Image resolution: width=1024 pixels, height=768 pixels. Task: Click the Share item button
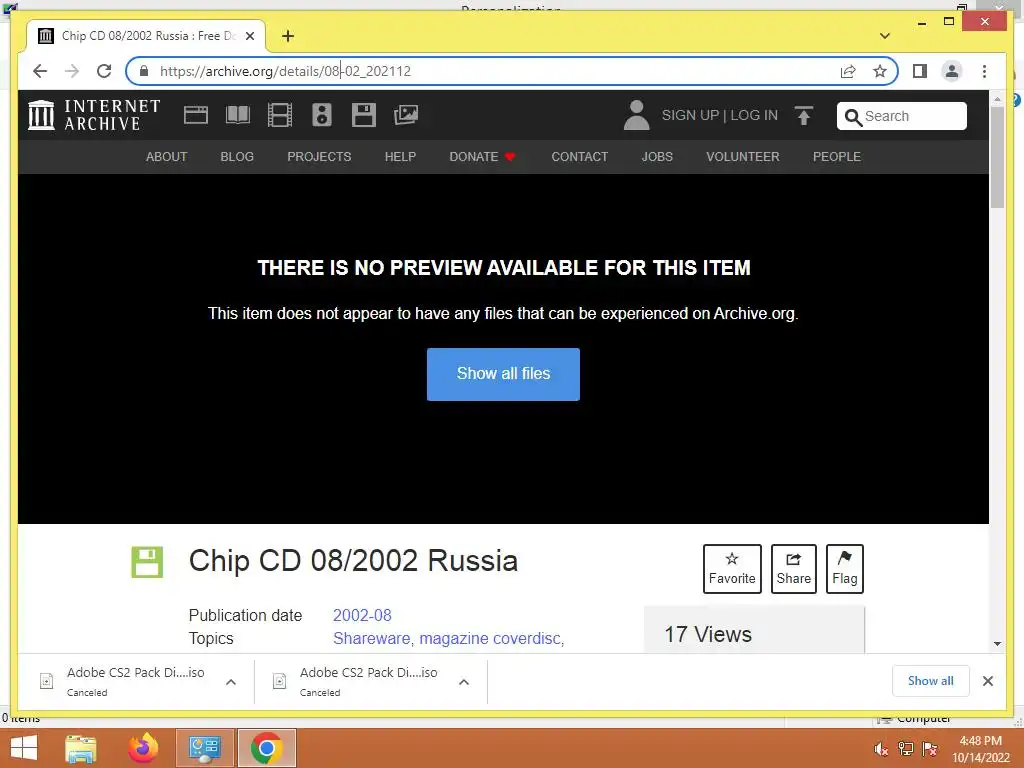[793, 569]
